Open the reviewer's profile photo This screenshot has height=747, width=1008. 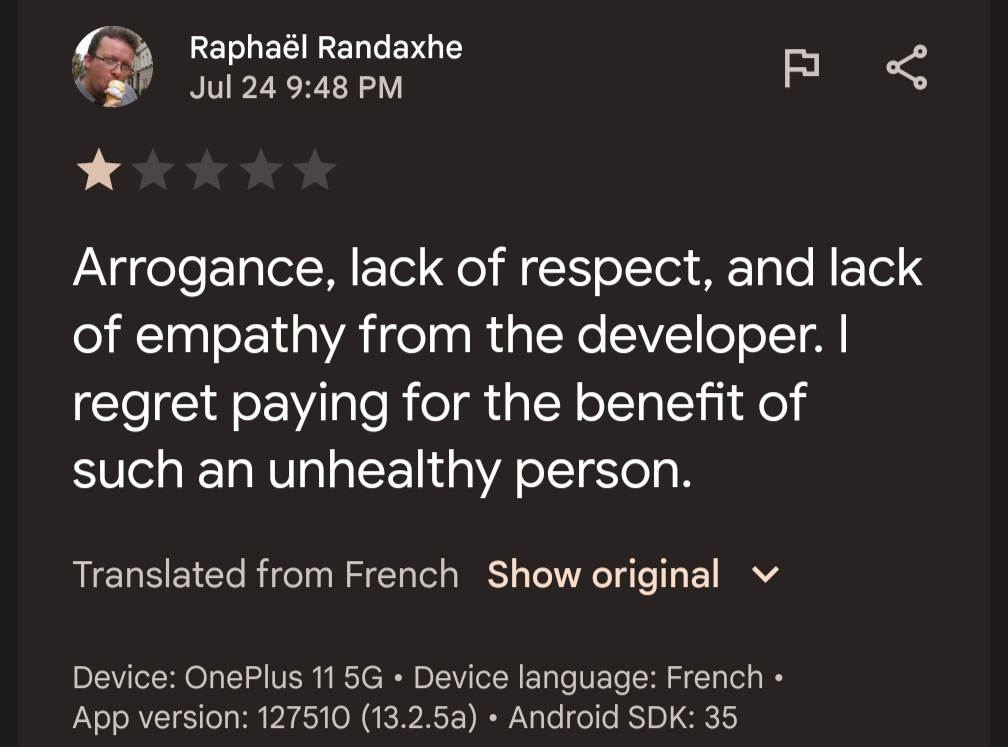(x=112, y=67)
